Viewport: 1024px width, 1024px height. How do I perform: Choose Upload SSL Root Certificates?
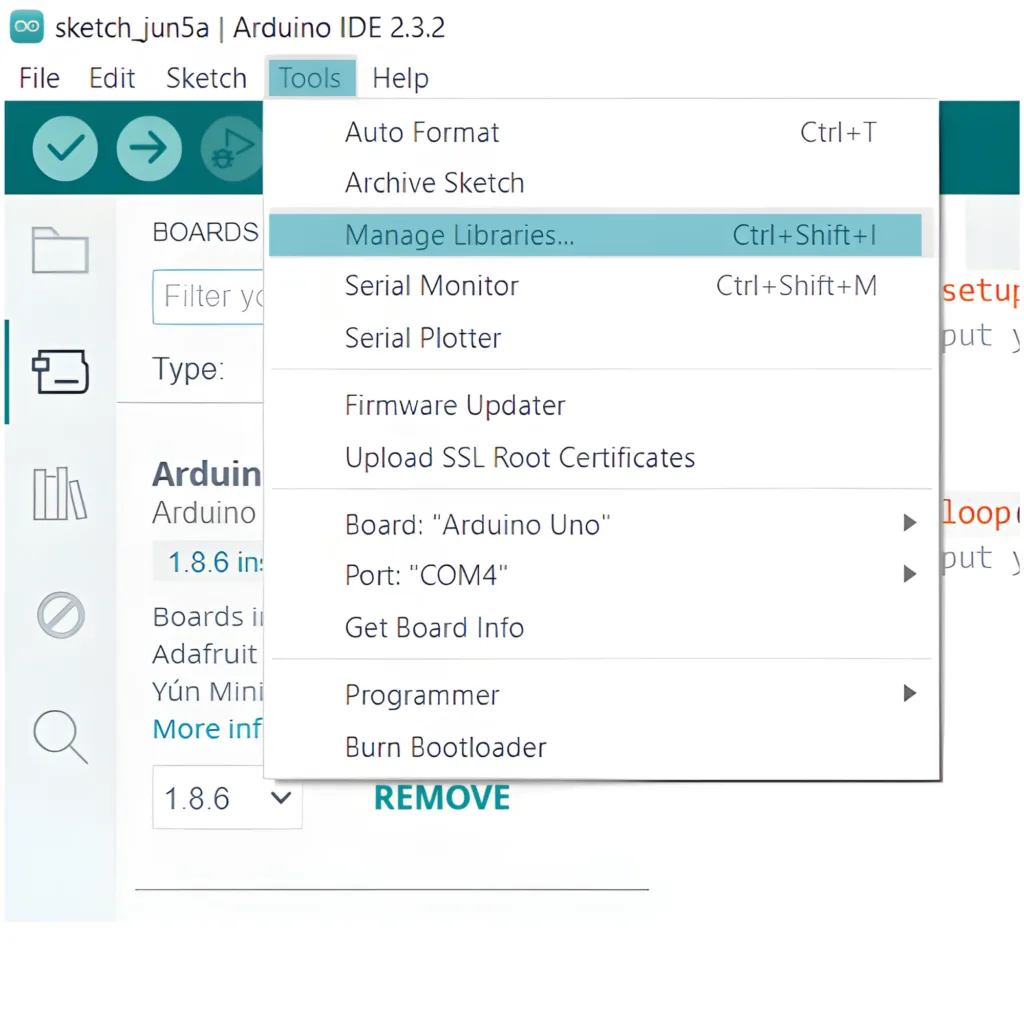[601, 458]
